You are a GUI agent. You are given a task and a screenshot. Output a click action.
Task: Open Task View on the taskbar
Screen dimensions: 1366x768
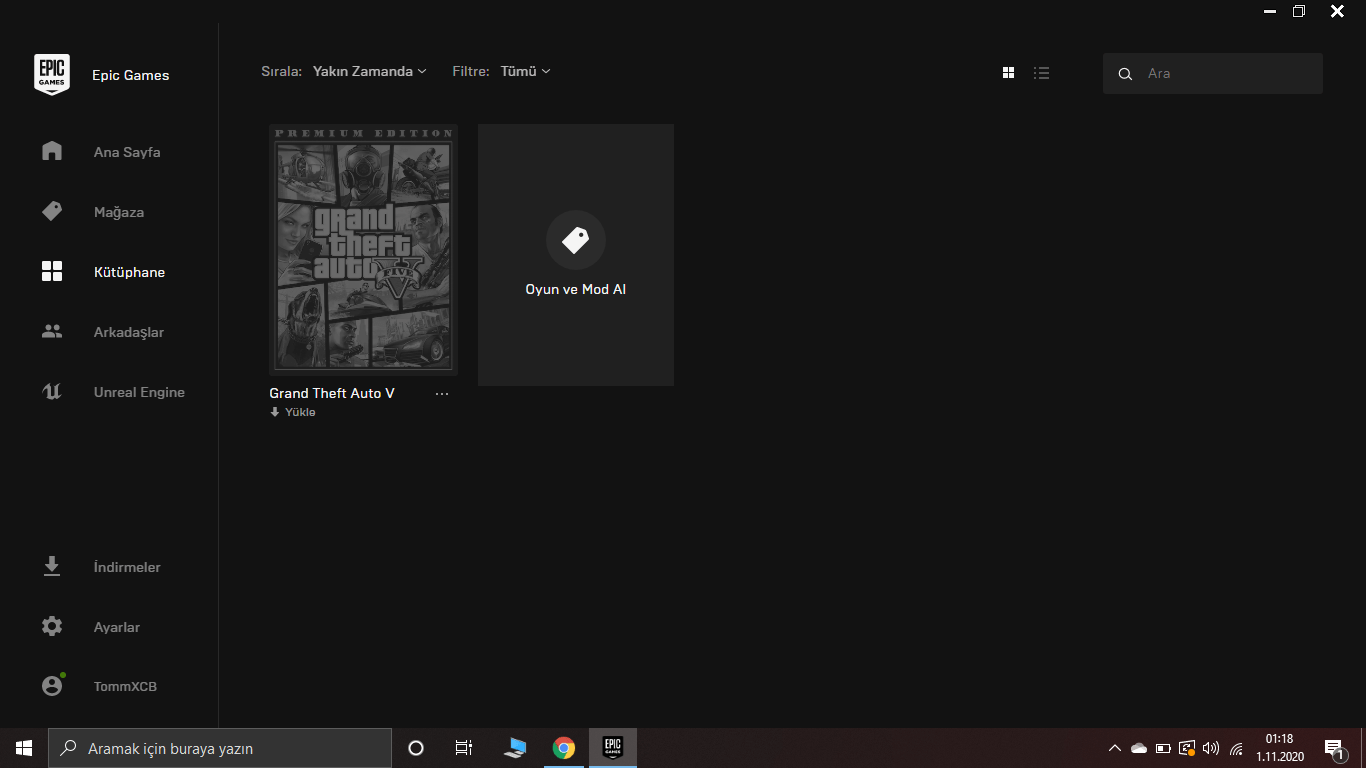point(464,748)
